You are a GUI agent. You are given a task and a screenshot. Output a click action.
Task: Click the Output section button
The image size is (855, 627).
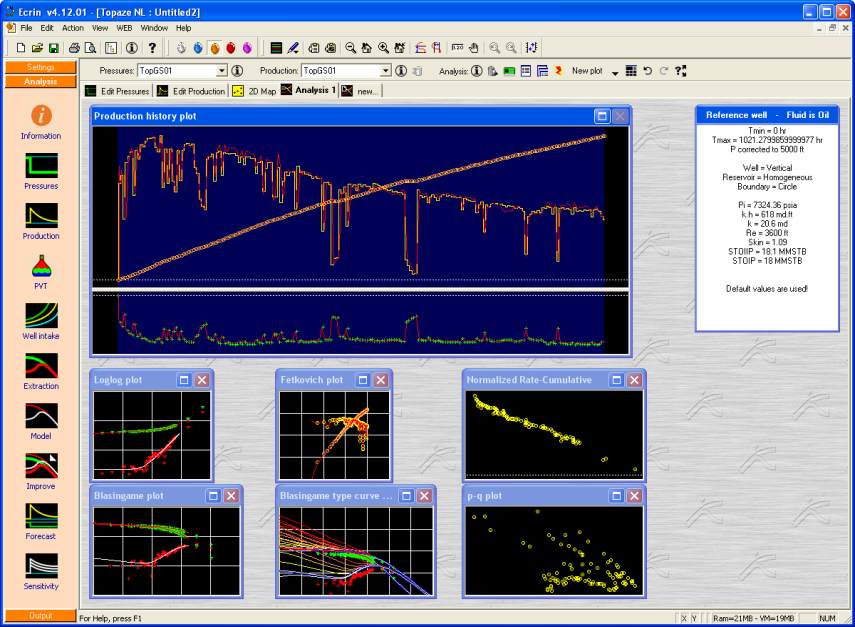tap(41, 615)
